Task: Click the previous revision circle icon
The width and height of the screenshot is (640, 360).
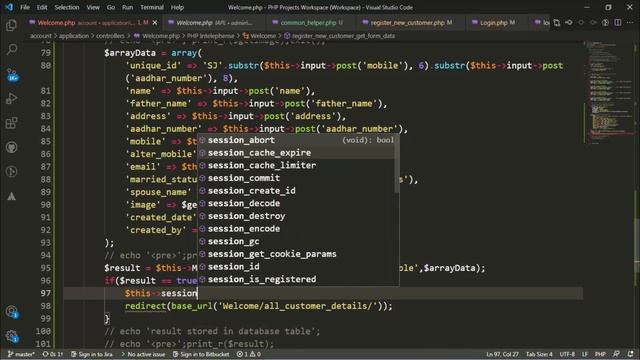Action: [581, 22]
